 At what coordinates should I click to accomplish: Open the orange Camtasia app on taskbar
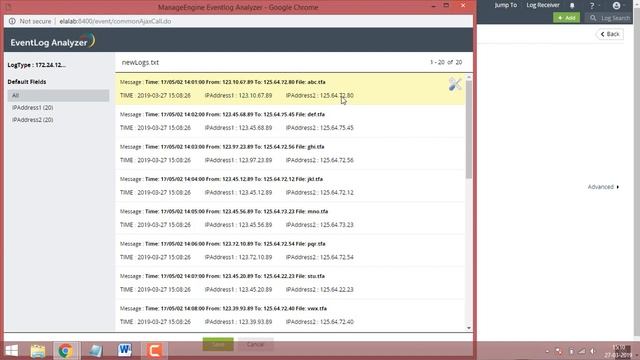tap(154, 351)
